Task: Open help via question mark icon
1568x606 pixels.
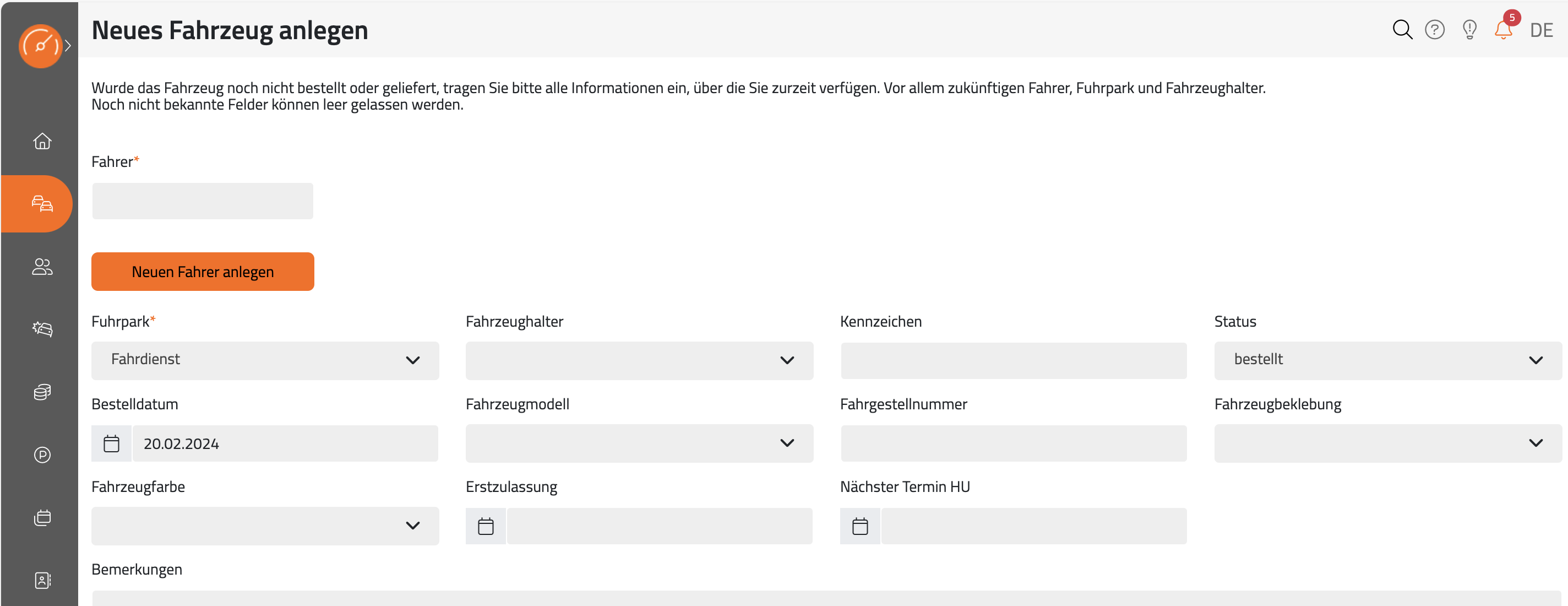Action: pos(1435,29)
